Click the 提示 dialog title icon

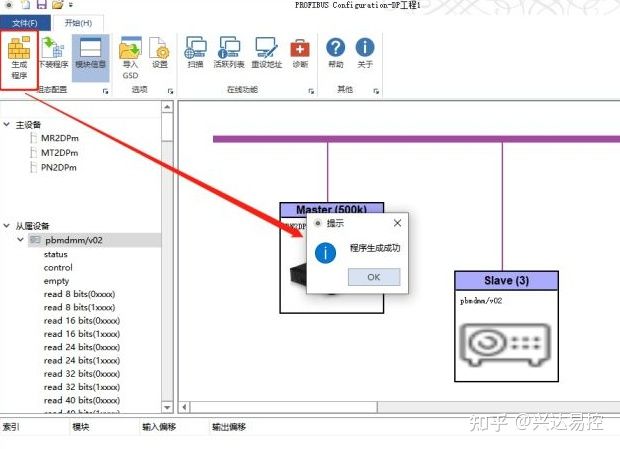[318, 223]
